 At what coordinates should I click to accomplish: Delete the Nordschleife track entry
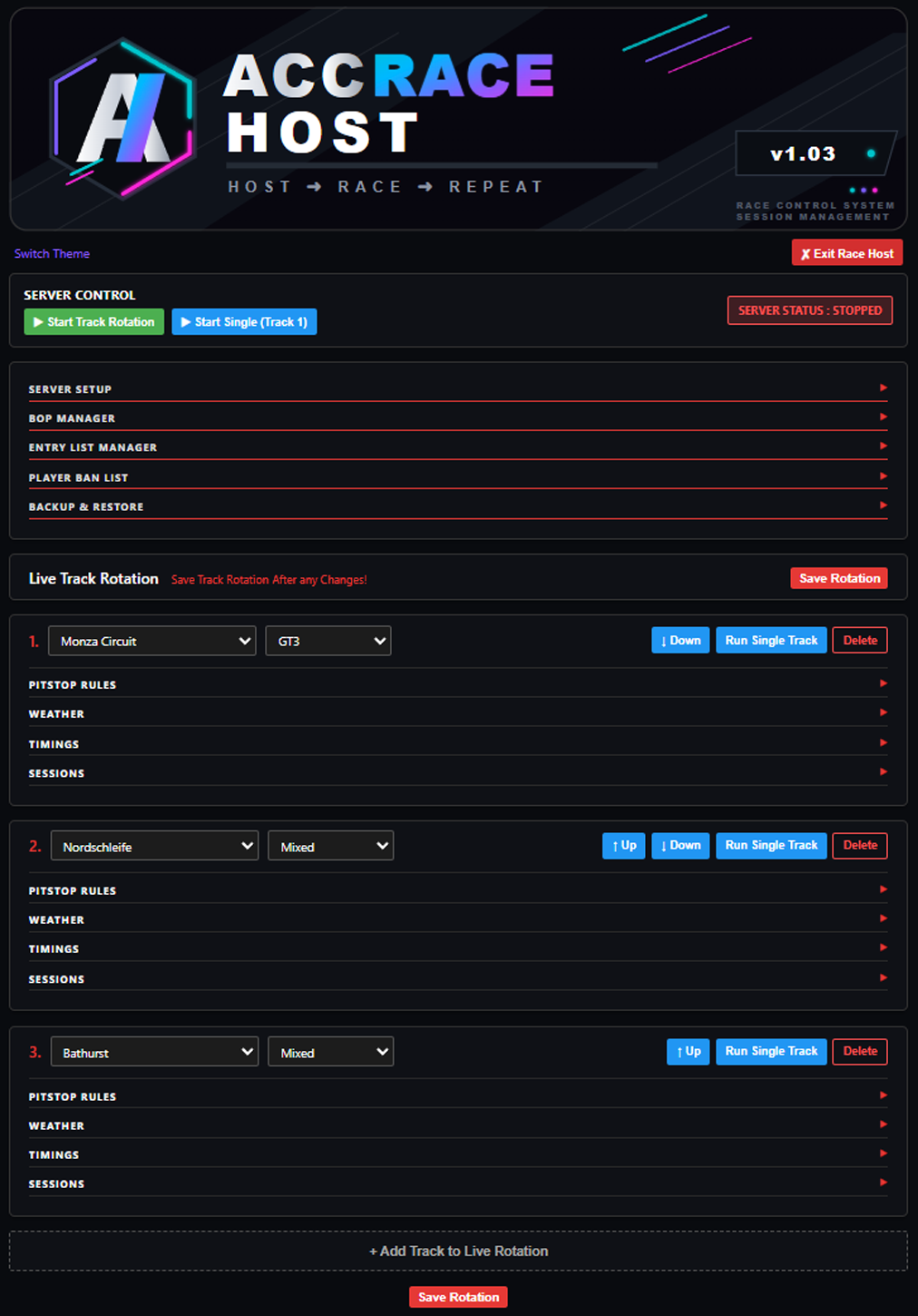click(x=860, y=846)
